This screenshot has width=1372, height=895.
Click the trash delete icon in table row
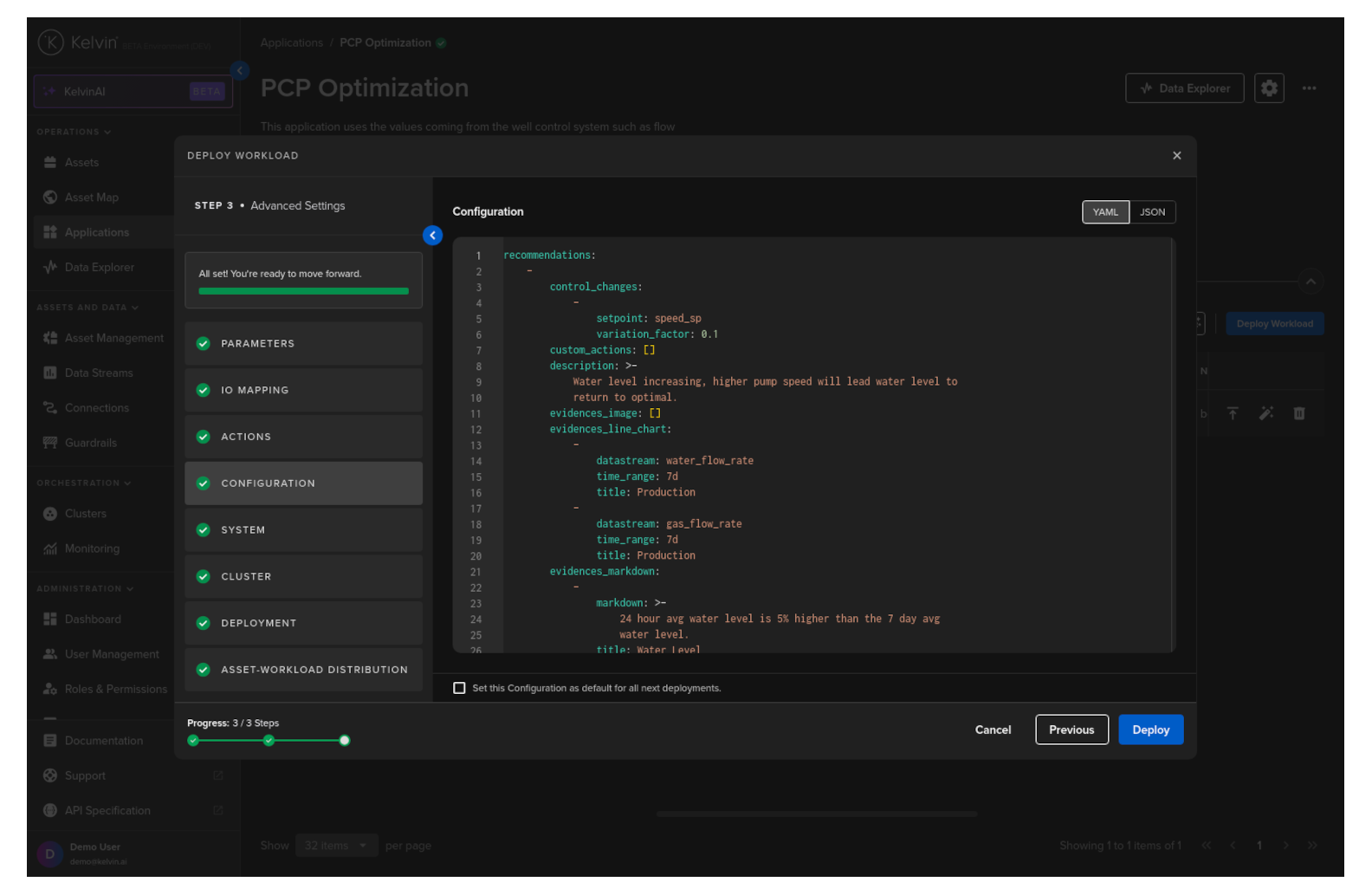[x=1298, y=414]
